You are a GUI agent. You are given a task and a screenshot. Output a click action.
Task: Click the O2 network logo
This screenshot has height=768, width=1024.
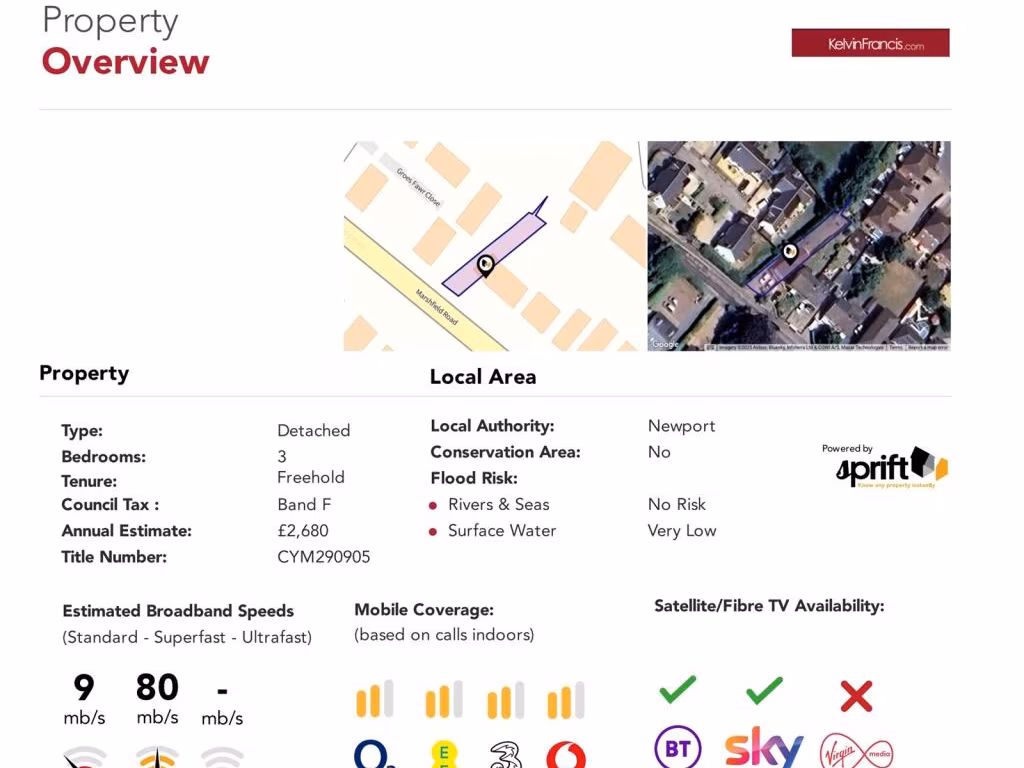click(x=374, y=753)
